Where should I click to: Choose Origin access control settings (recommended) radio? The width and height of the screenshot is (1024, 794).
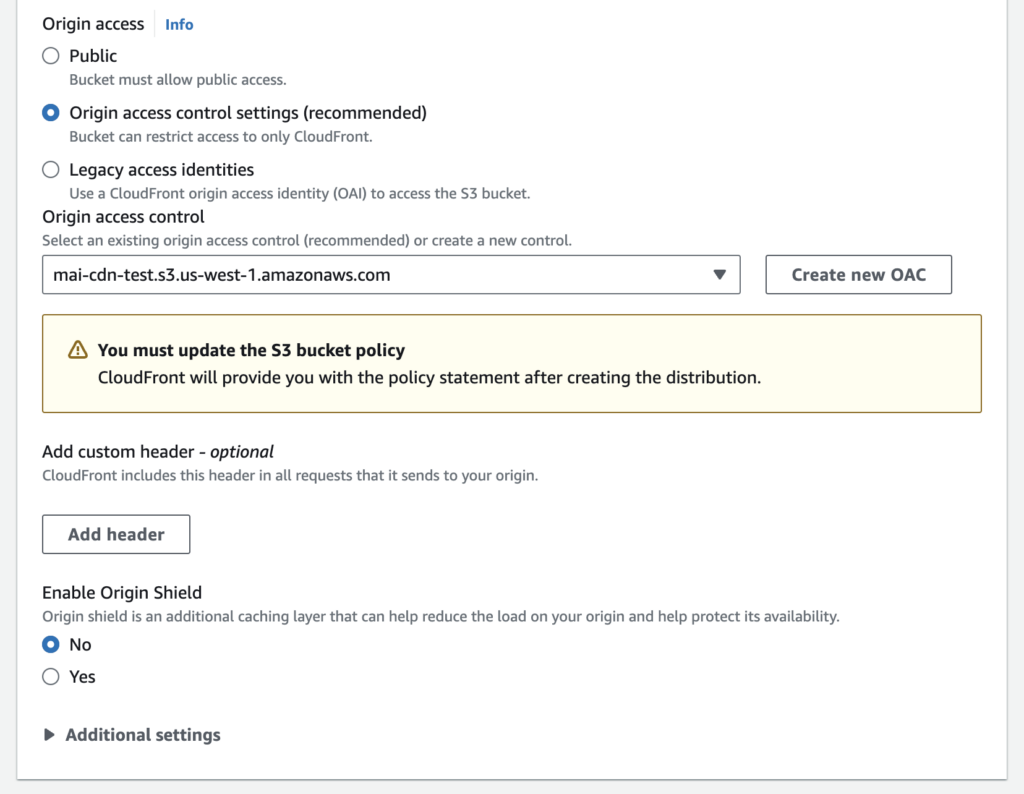pos(51,113)
